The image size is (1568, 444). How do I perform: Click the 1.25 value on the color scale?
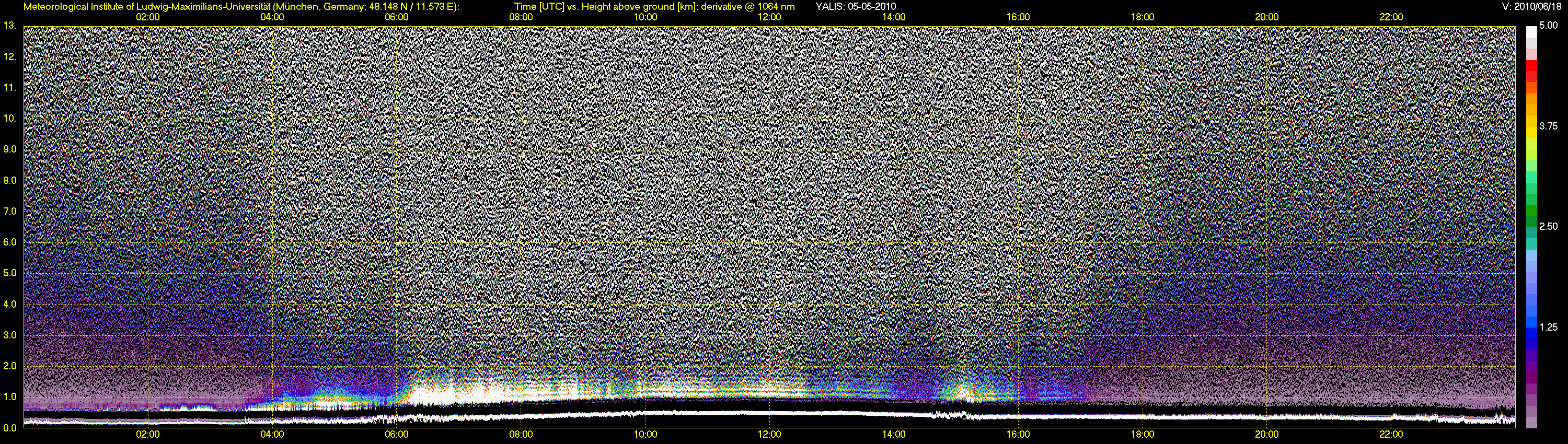(1549, 327)
